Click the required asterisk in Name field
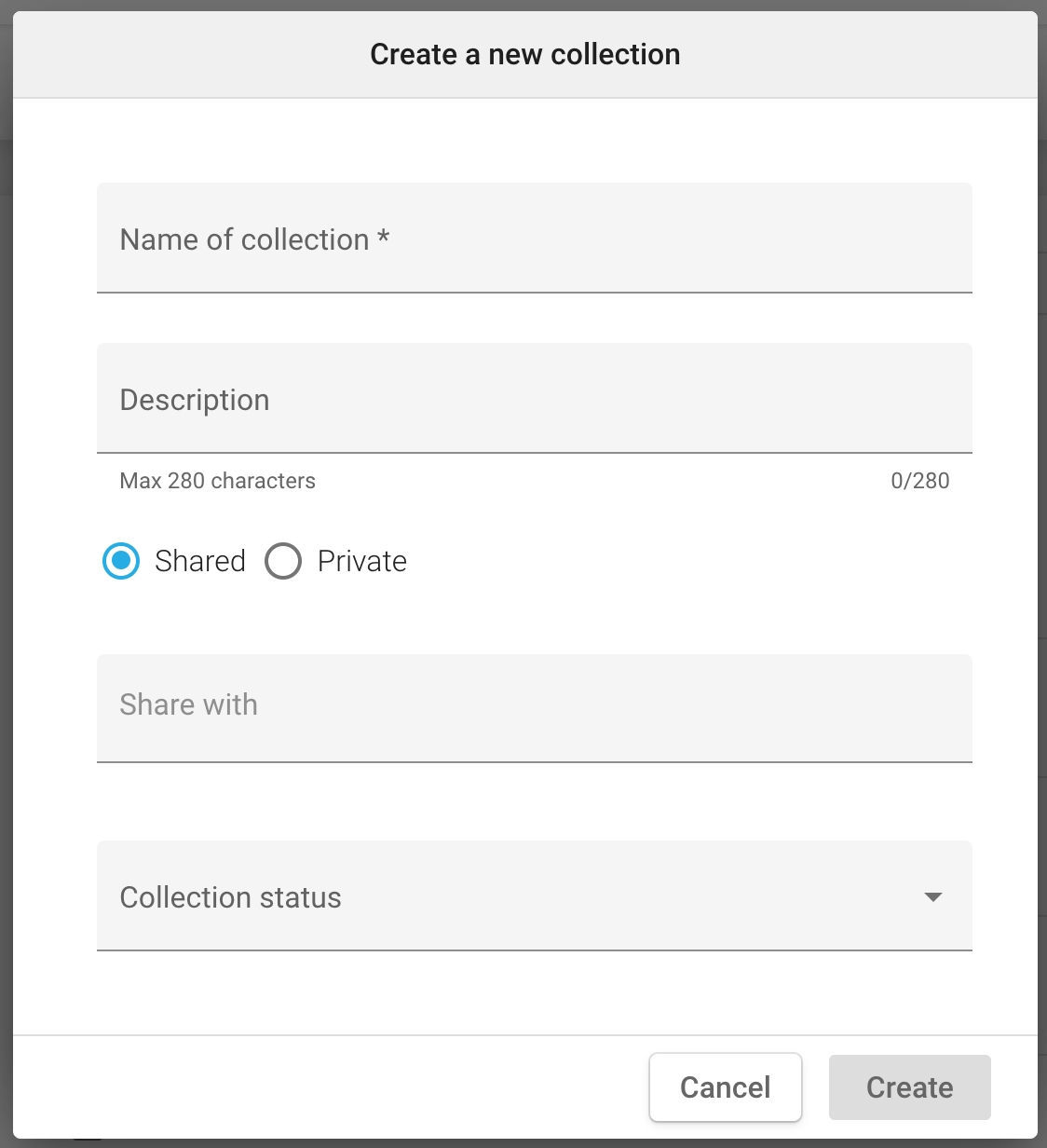1047x1148 pixels. (383, 238)
